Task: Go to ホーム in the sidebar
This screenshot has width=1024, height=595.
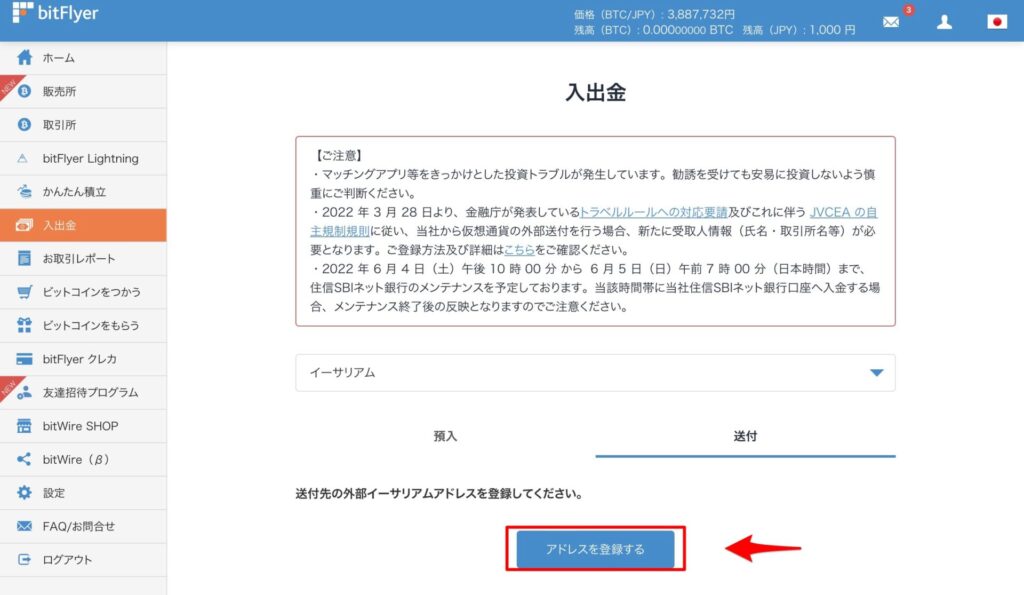Action: (83, 58)
